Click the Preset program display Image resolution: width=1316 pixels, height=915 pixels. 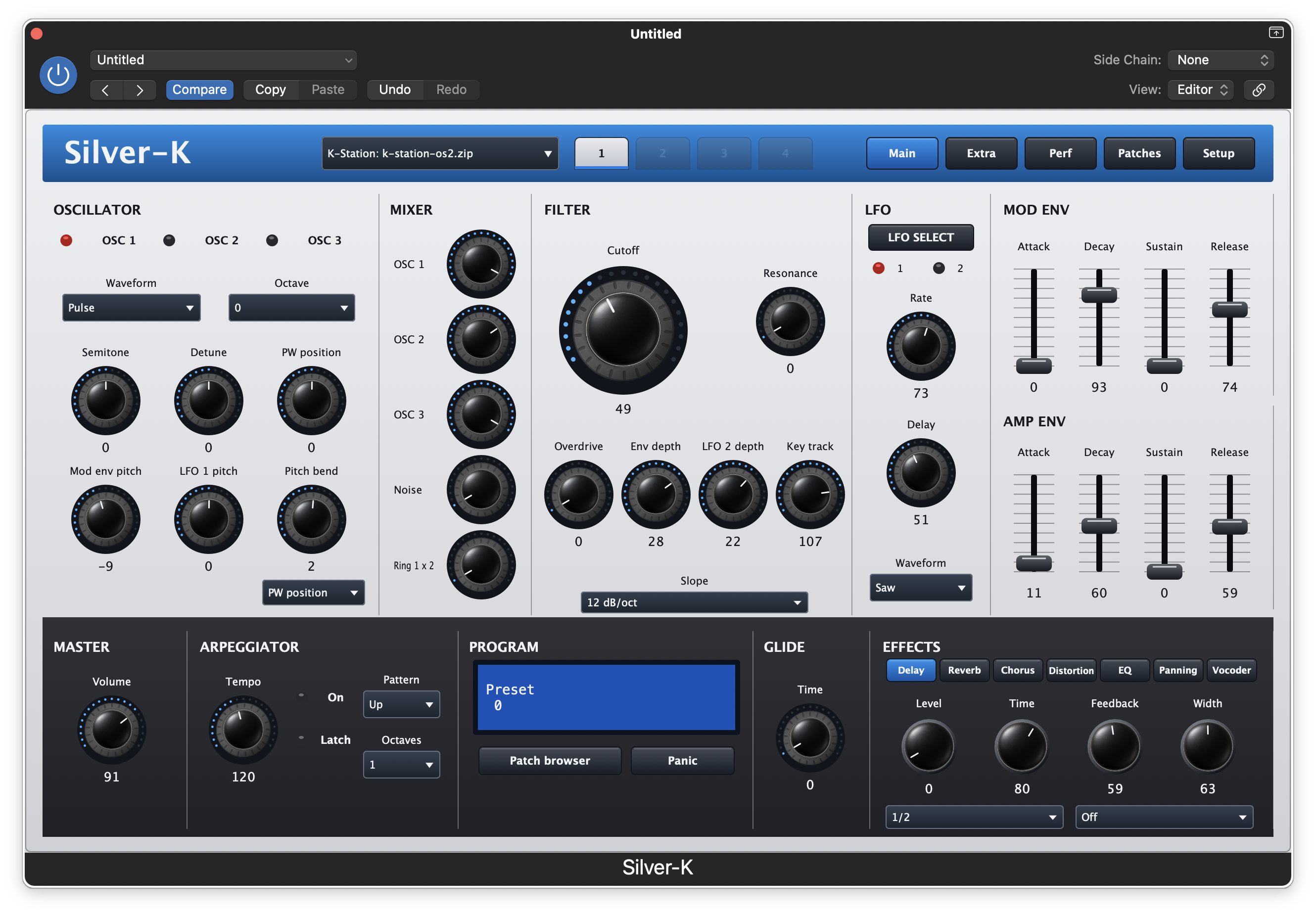(x=606, y=697)
